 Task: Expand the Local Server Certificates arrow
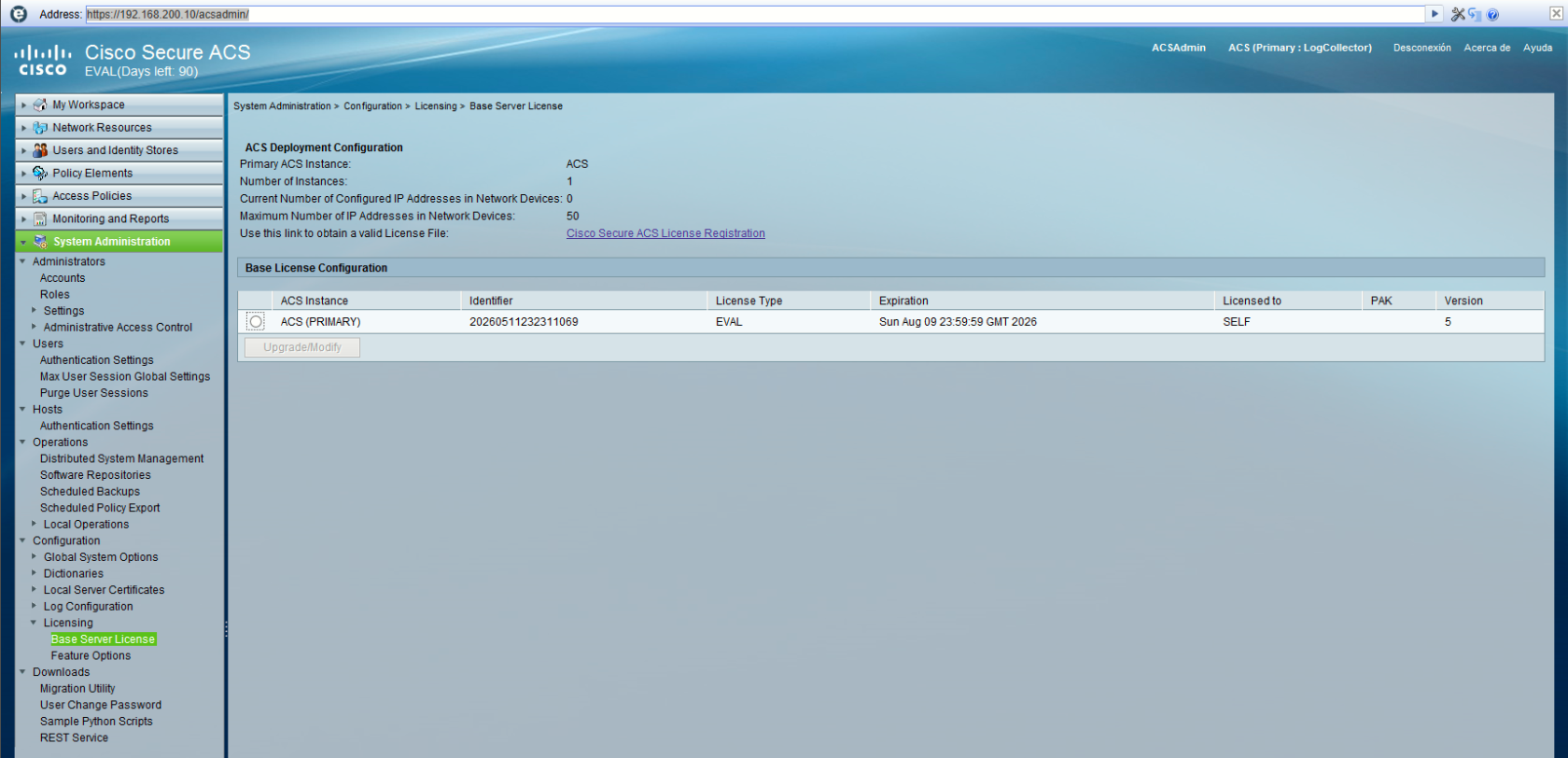click(x=35, y=589)
